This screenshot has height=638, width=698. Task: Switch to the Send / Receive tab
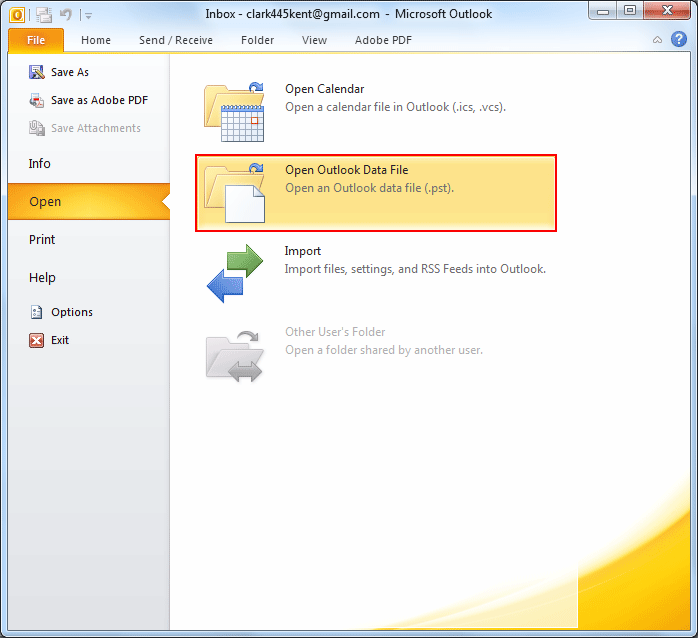tap(176, 40)
